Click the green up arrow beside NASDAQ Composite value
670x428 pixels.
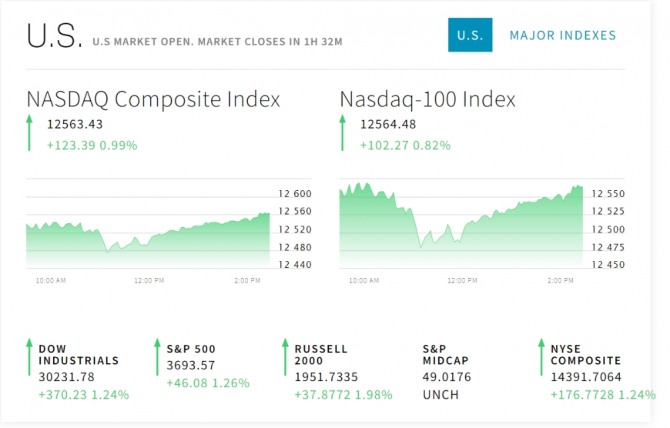point(31,134)
